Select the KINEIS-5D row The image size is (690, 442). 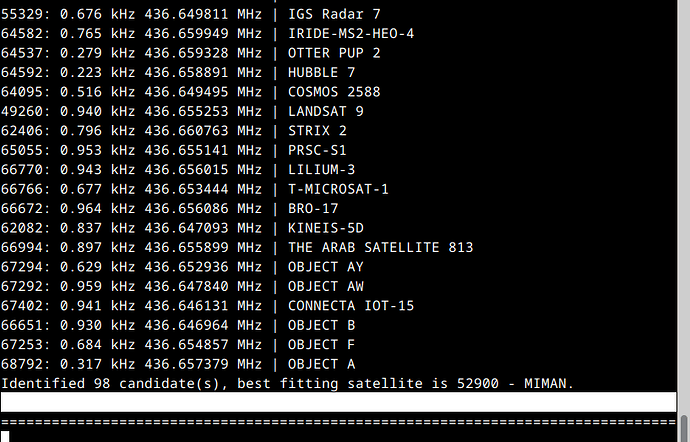tap(182, 228)
